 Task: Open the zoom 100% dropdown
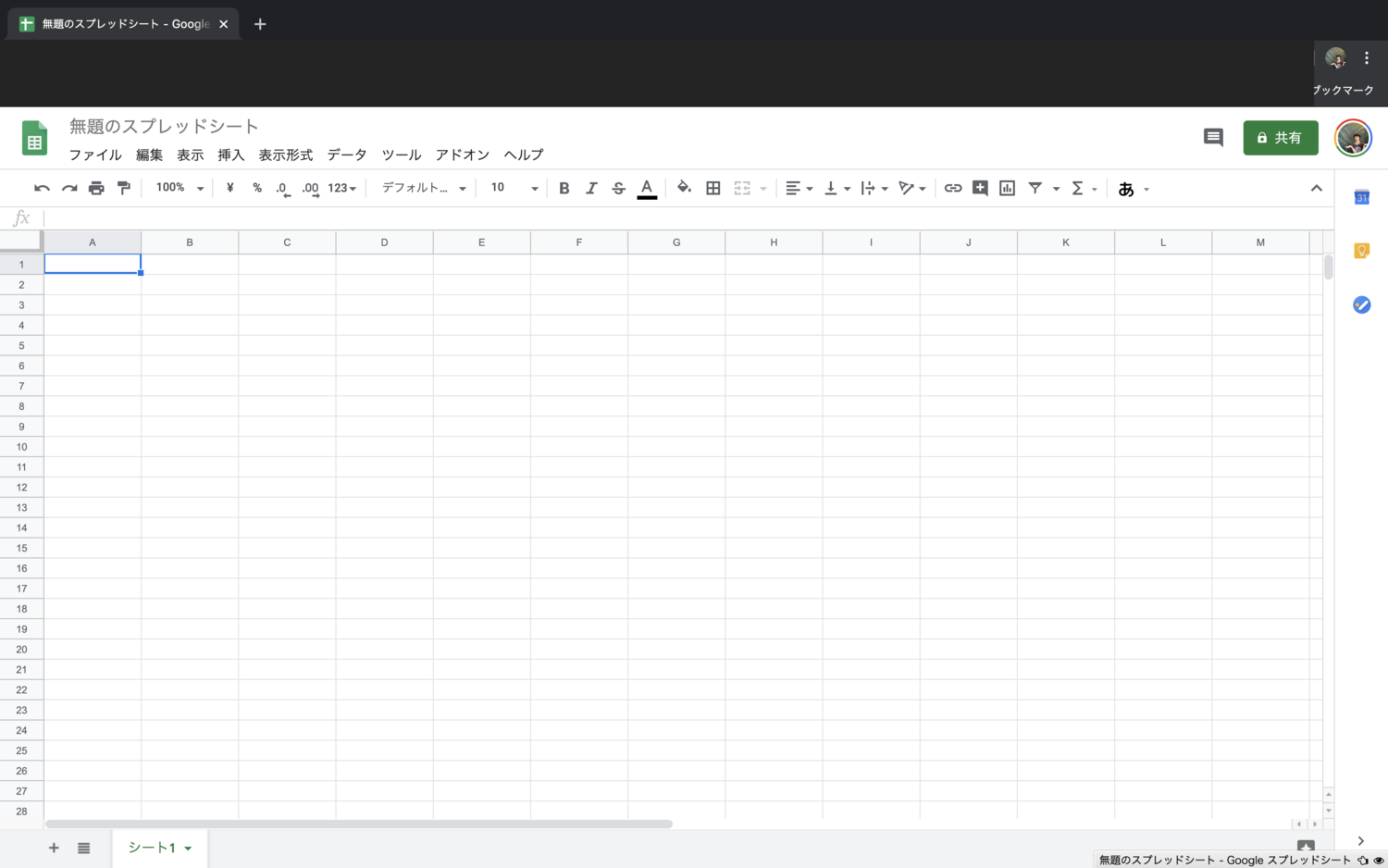(180, 188)
